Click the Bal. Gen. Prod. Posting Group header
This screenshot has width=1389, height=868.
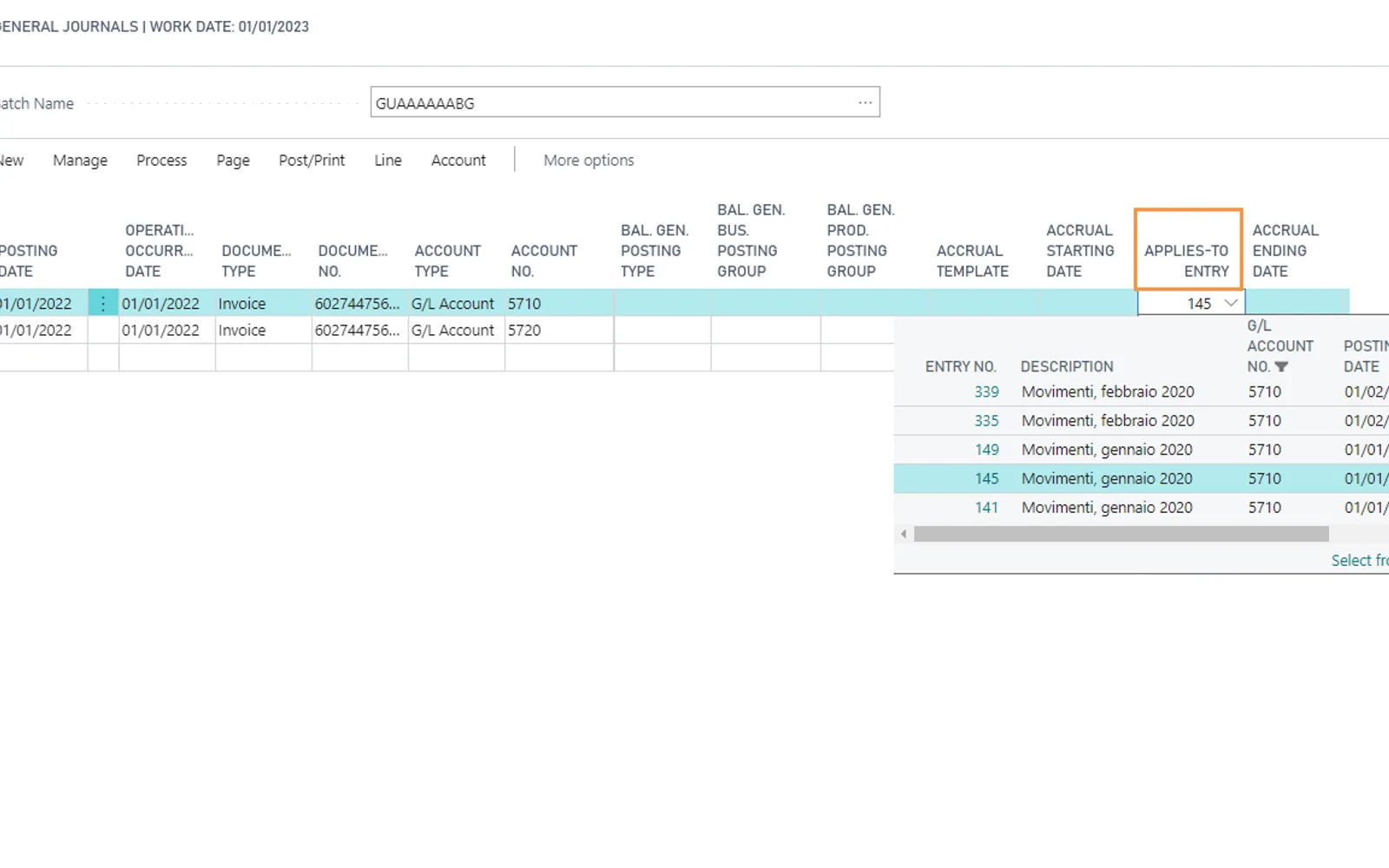tap(860, 240)
